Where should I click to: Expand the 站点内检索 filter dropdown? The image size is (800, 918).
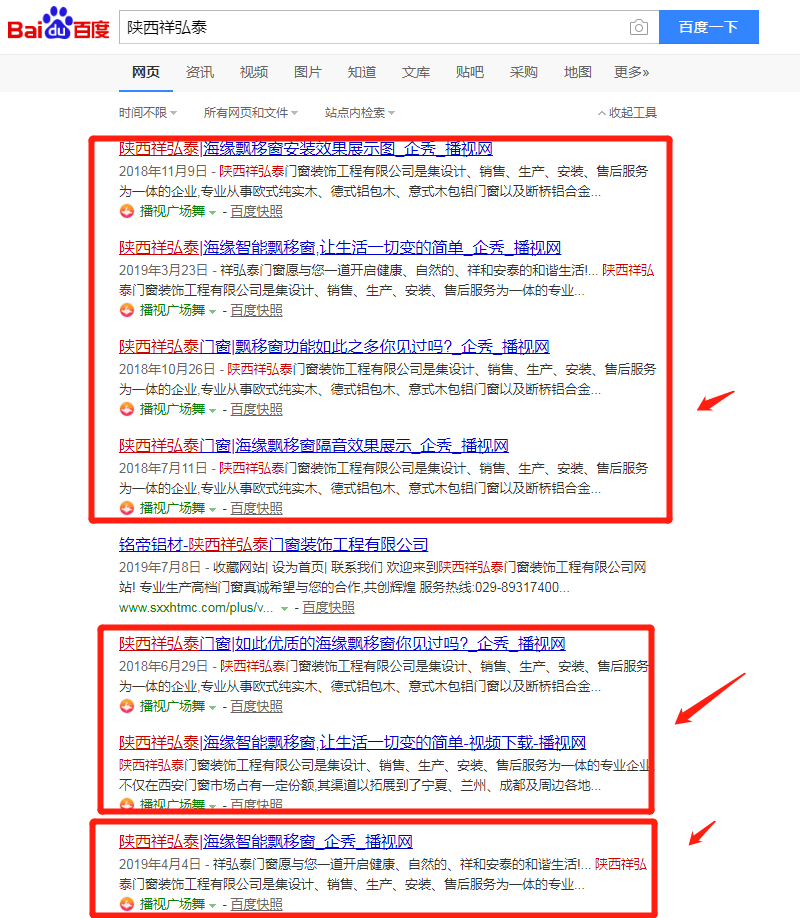tap(360, 112)
